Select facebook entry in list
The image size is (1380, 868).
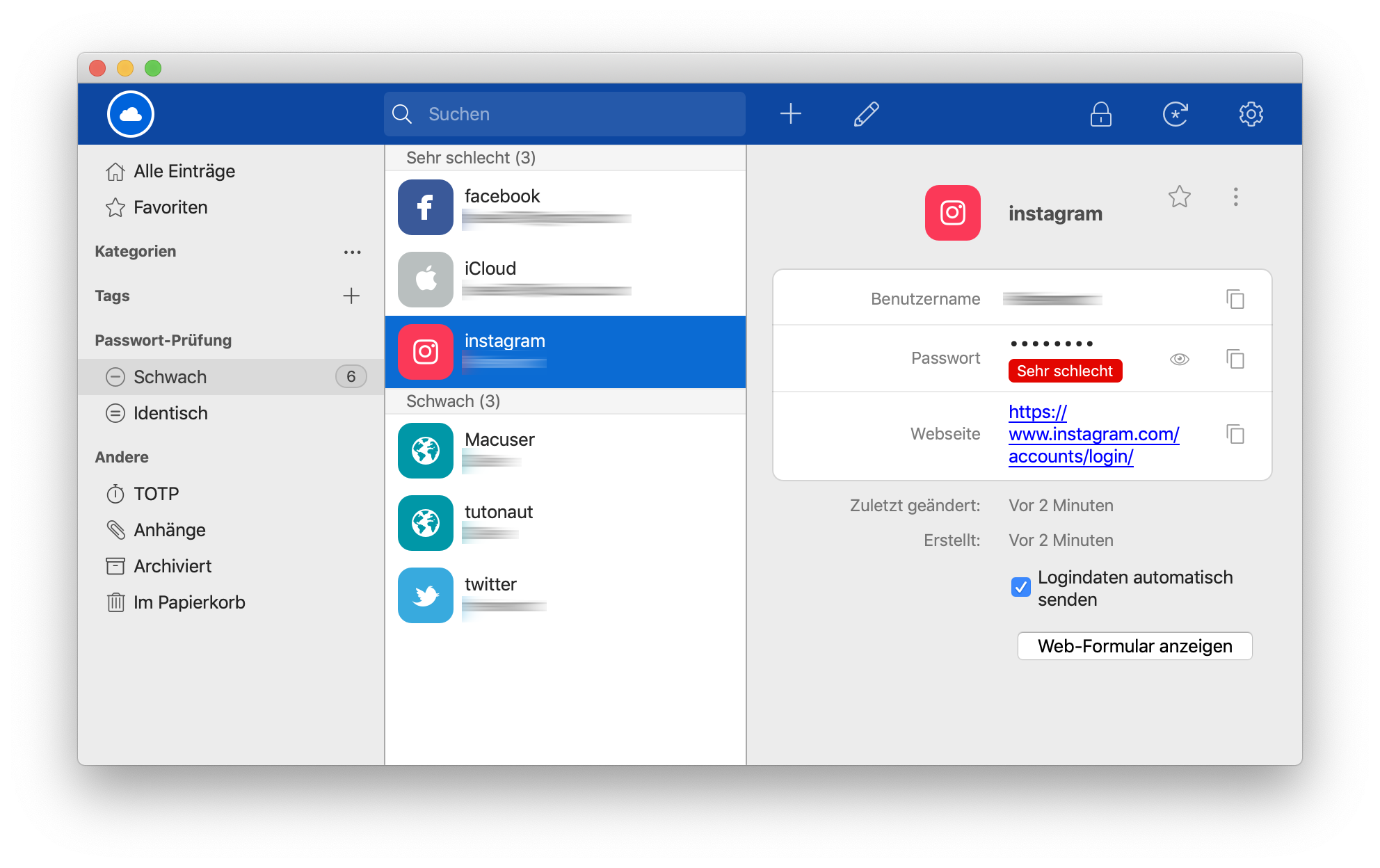coord(565,207)
